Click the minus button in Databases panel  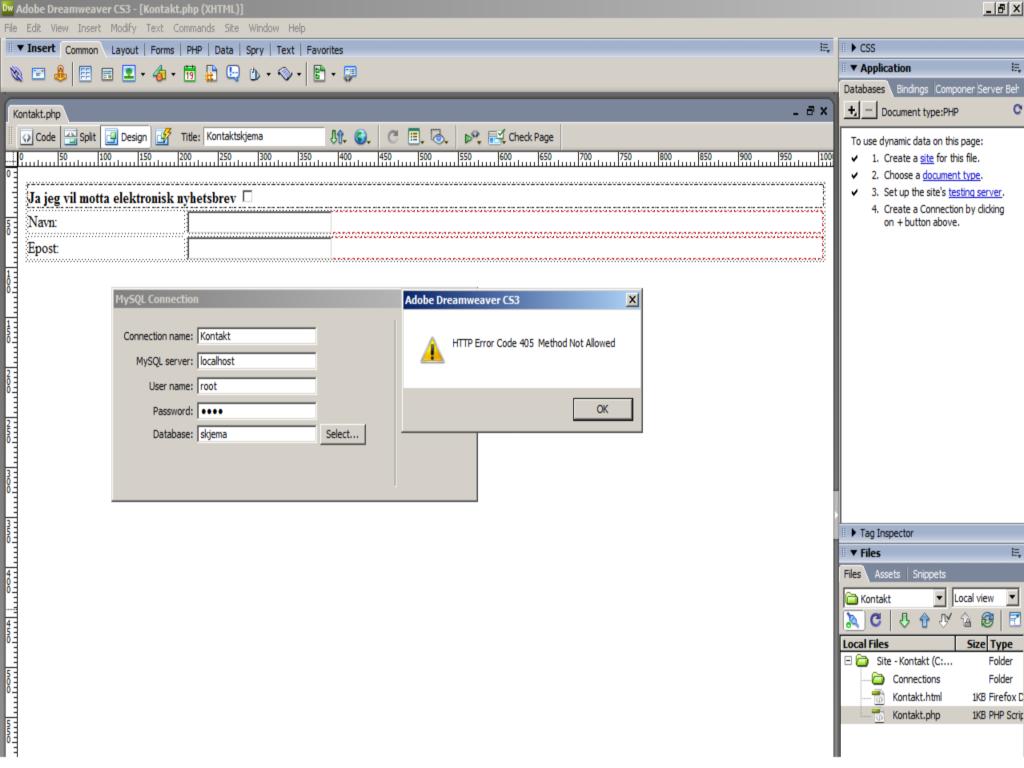tap(869, 111)
